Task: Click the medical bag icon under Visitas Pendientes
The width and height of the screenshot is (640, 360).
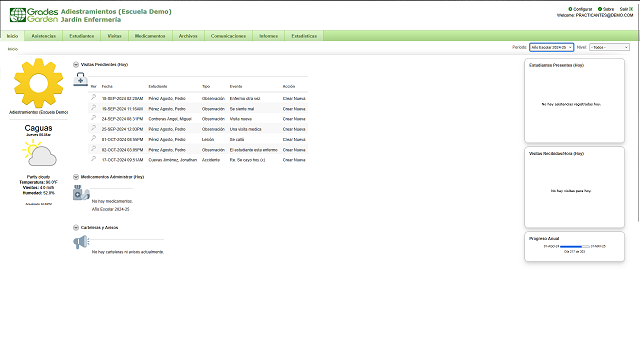Action: (x=80, y=79)
